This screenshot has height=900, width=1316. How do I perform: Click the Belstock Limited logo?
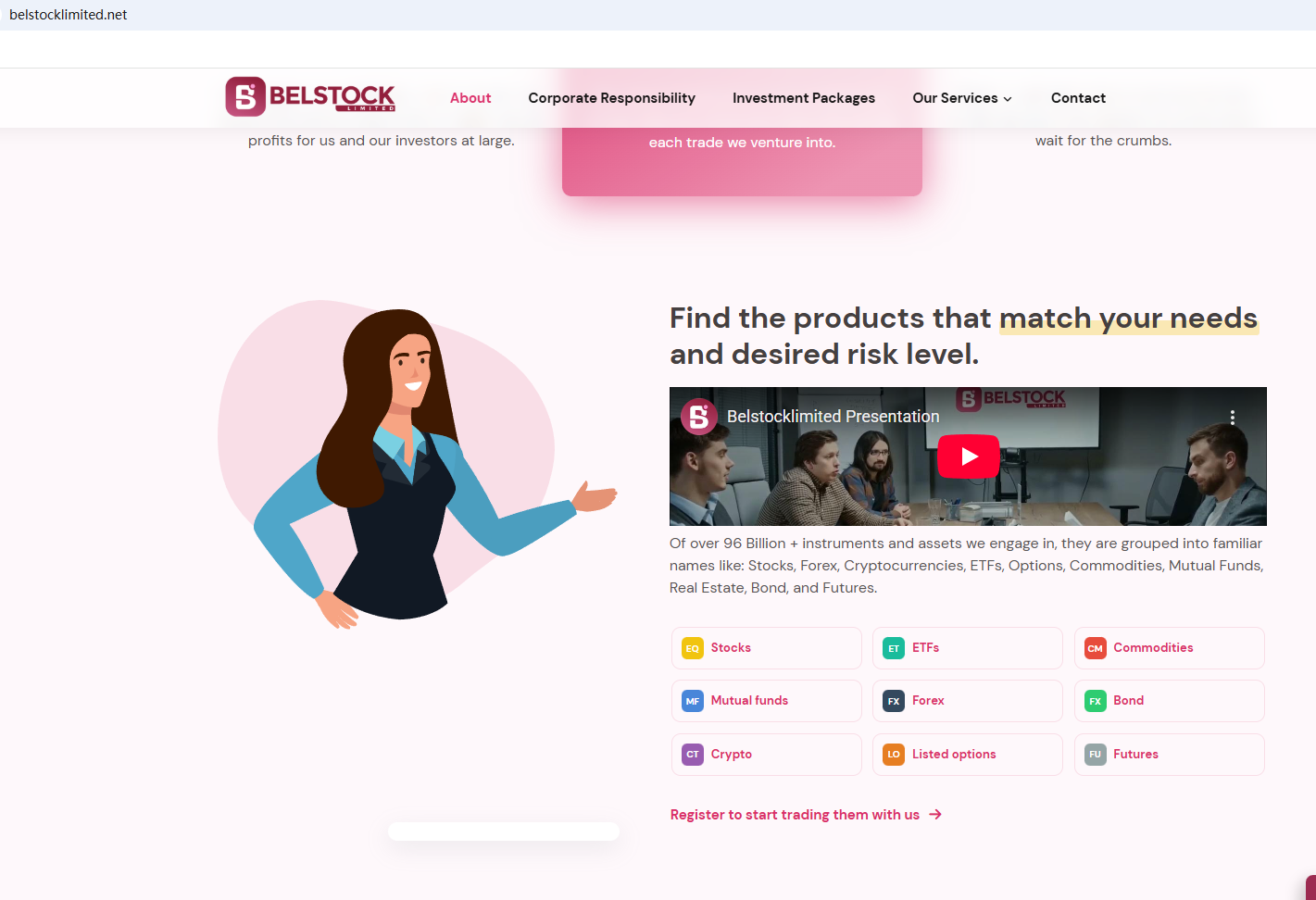click(310, 96)
